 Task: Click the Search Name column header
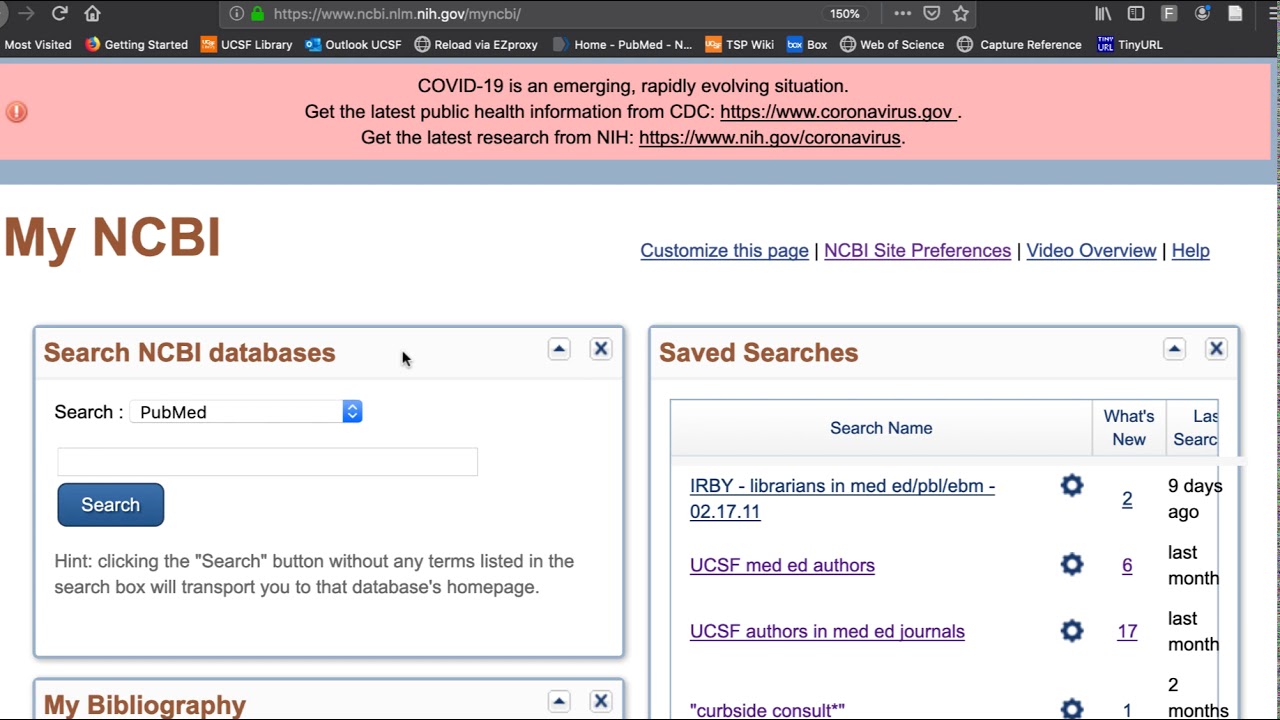(x=881, y=428)
